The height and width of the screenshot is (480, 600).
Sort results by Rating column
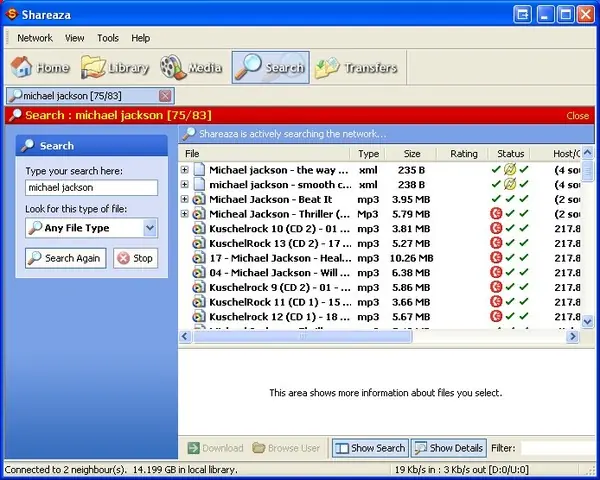coord(463,154)
